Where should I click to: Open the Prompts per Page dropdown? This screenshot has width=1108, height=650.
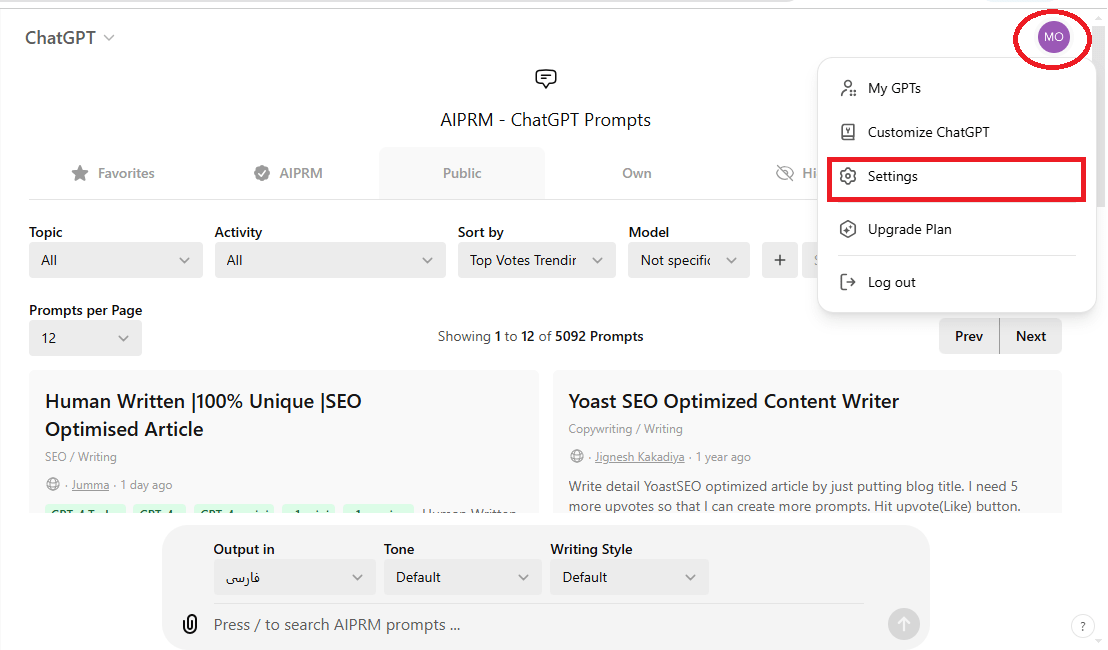pyautogui.click(x=86, y=338)
